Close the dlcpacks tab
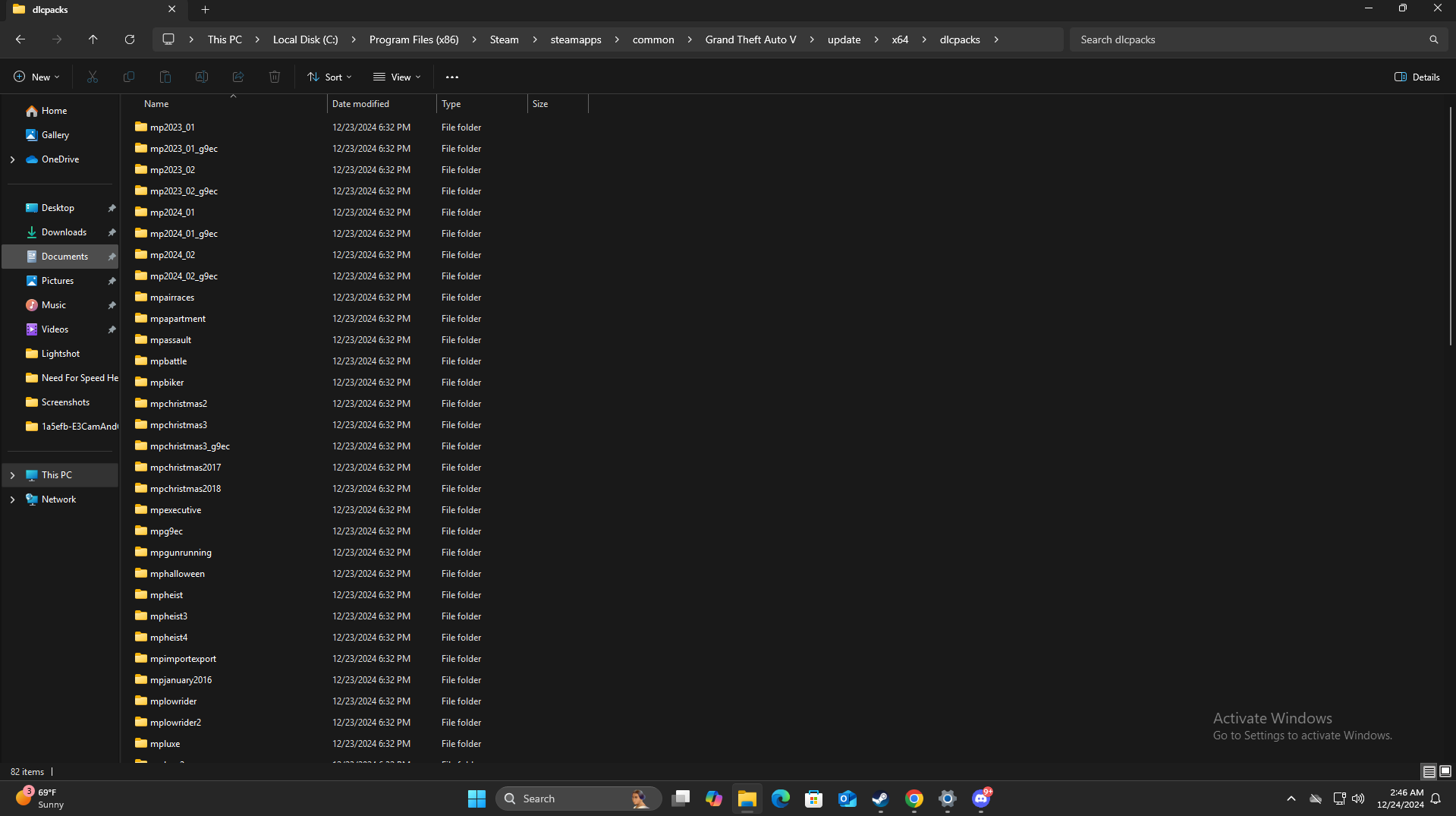 [x=172, y=10]
